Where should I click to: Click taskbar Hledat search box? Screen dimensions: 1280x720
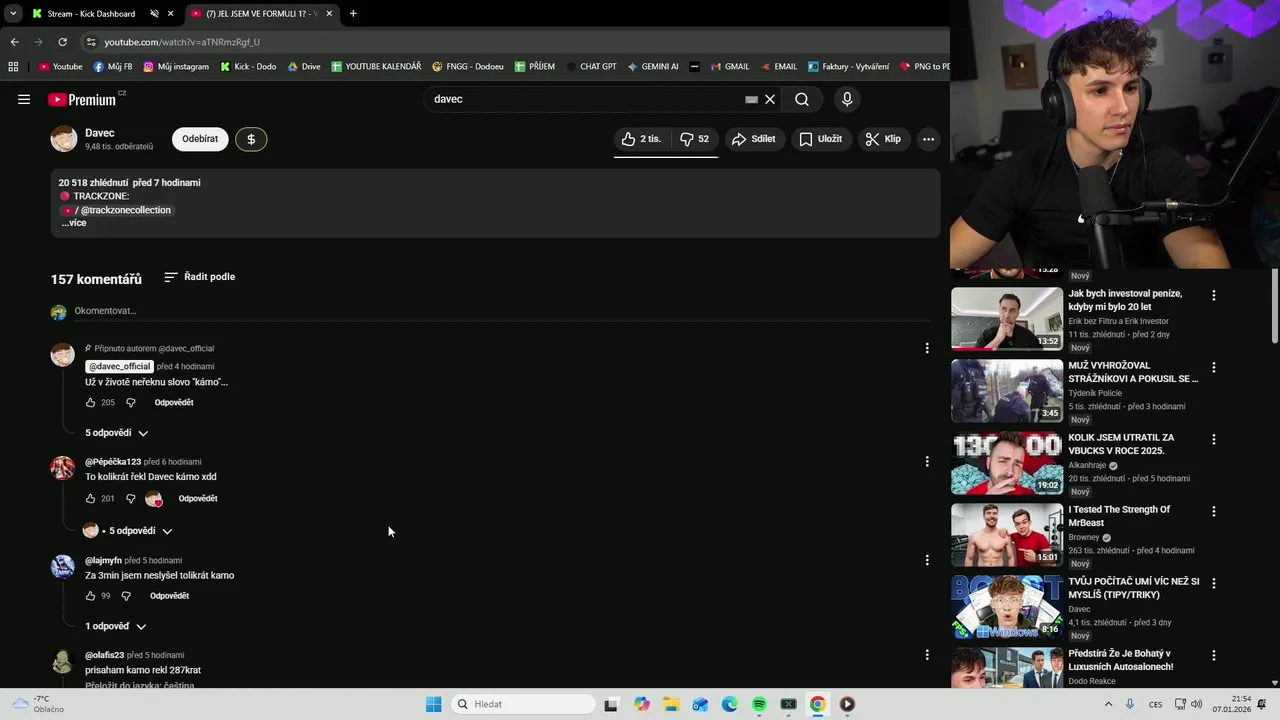tap(522, 704)
